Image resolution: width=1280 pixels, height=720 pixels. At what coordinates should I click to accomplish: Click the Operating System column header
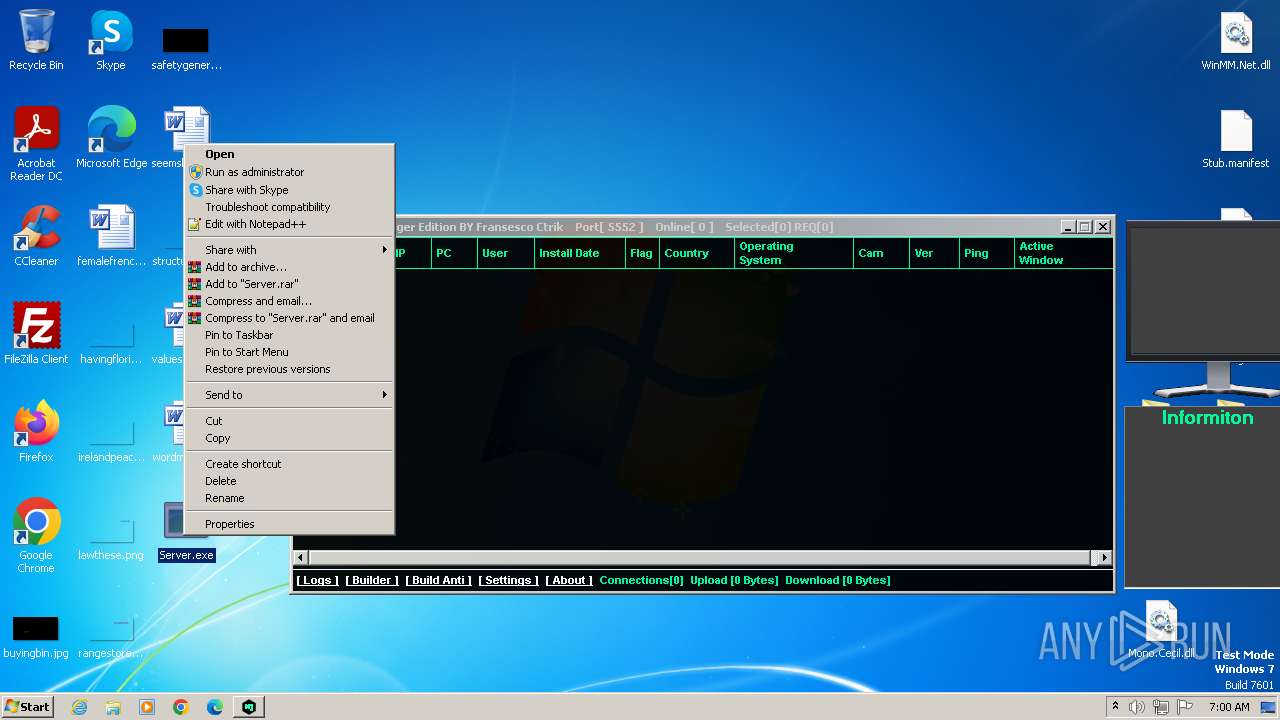coord(794,253)
